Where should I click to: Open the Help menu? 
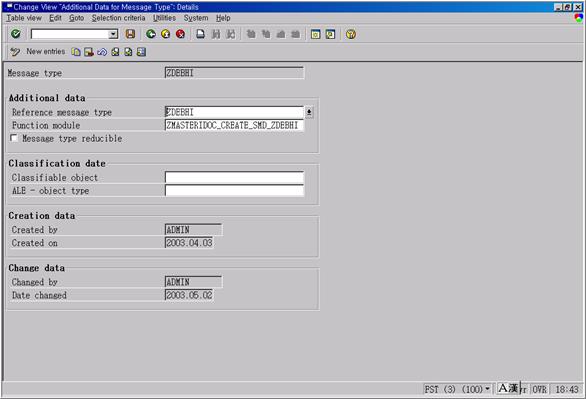(x=223, y=18)
